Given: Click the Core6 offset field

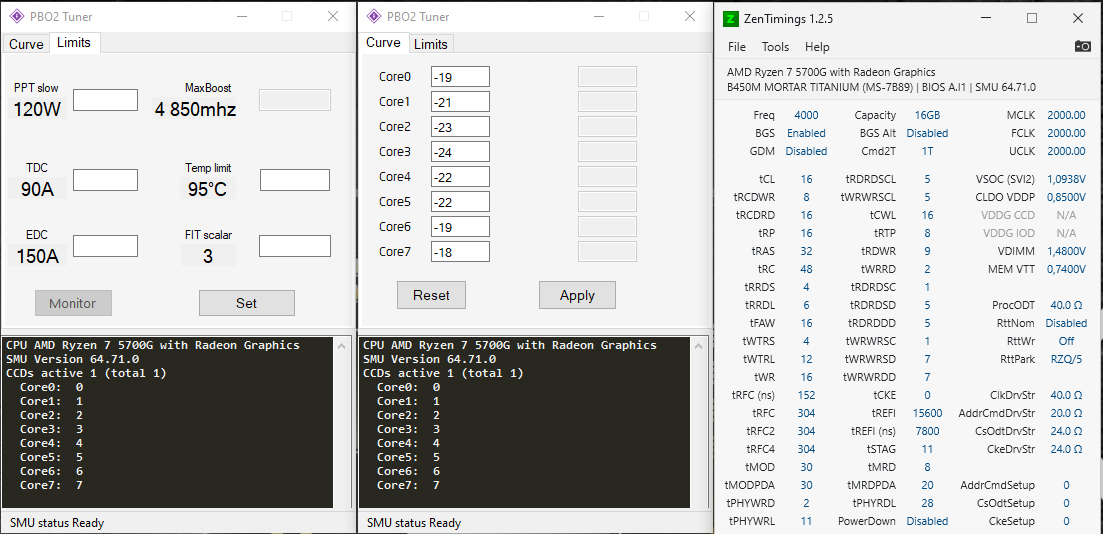Looking at the screenshot, I should (460, 227).
